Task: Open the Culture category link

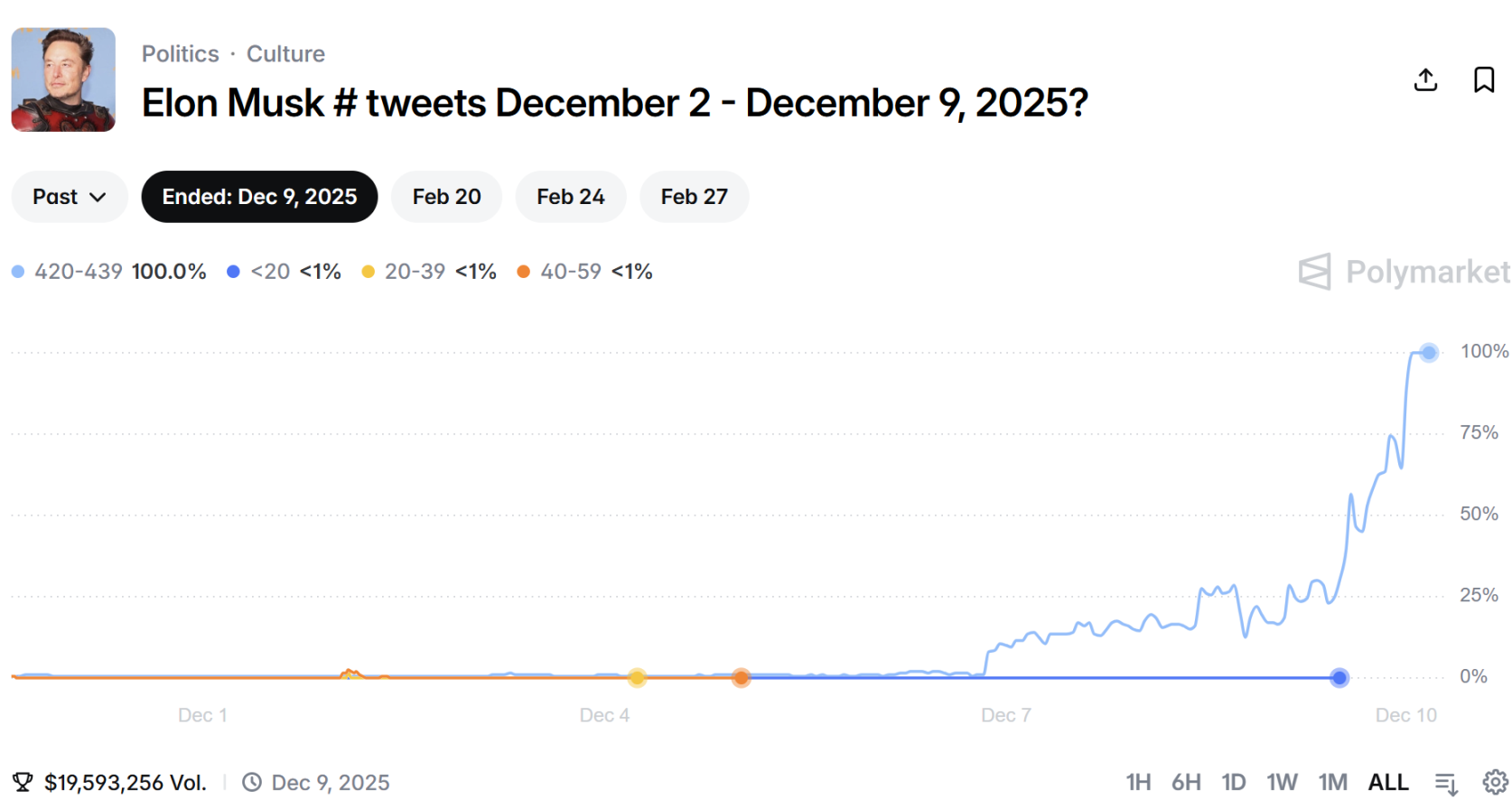Action: click(285, 54)
